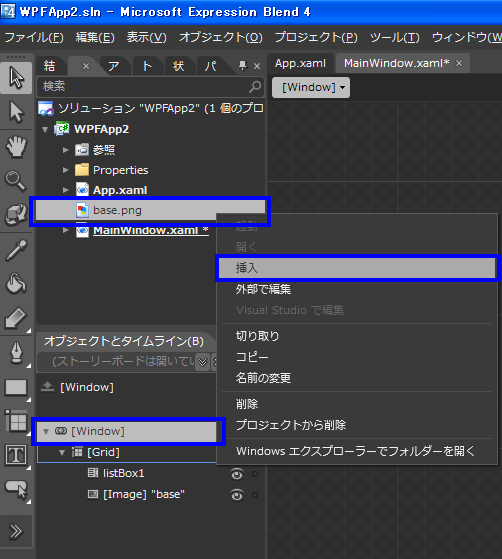502x559 pixels.
Task: Switch to the MainWindow.xaml* document tab
Action: [396, 63]
